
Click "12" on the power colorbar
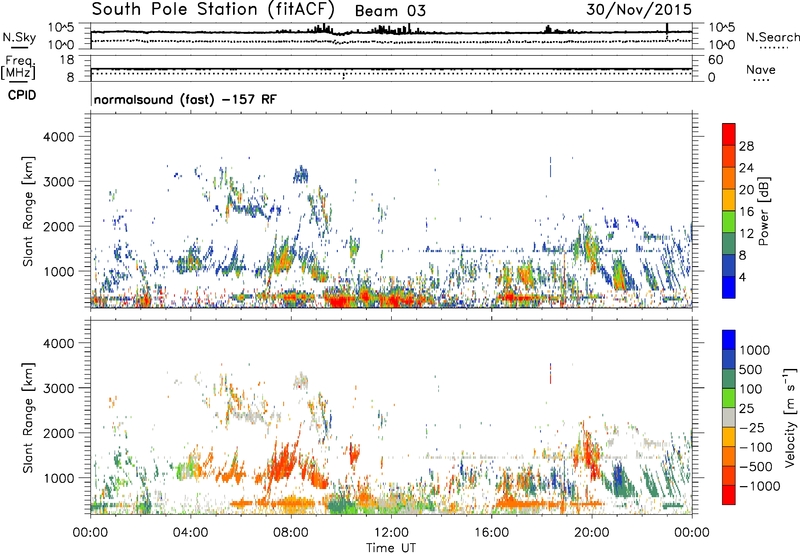746,234
